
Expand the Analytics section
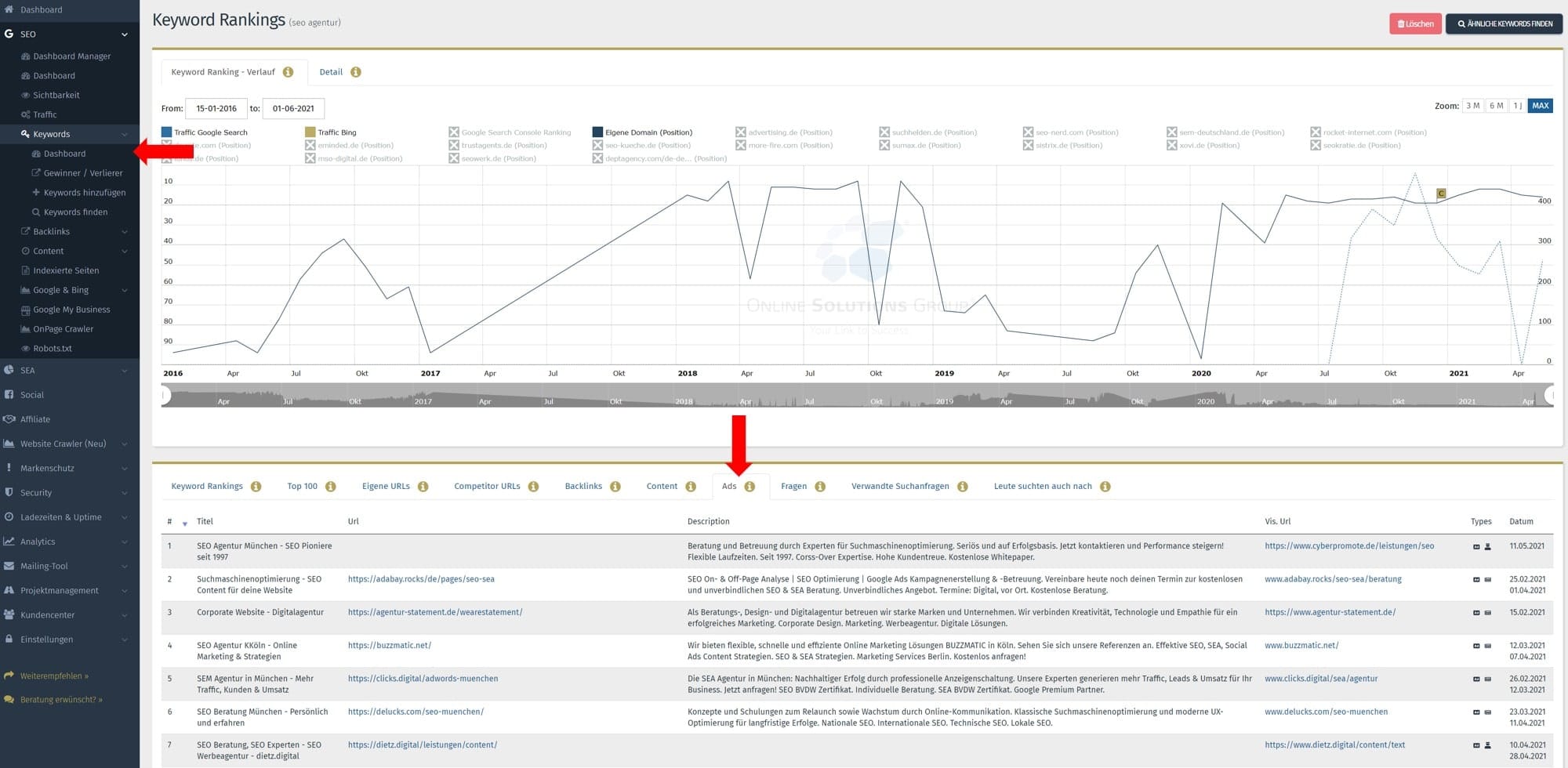[124, 542]
